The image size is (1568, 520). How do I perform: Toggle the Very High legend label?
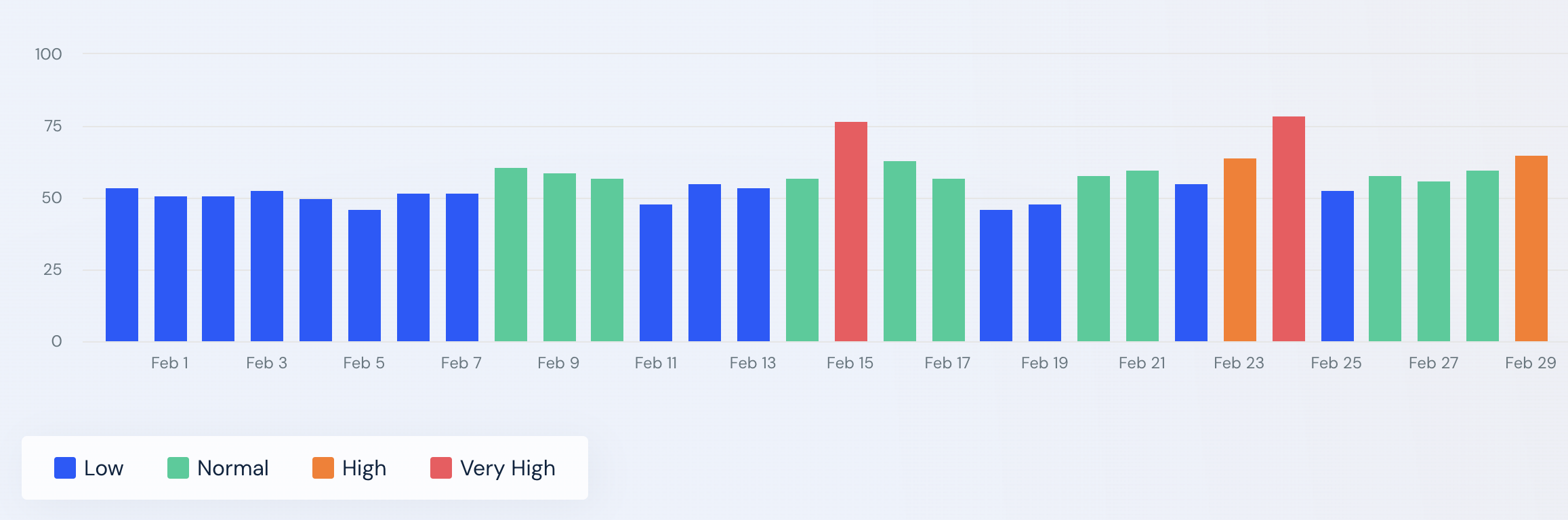[508, 468]
